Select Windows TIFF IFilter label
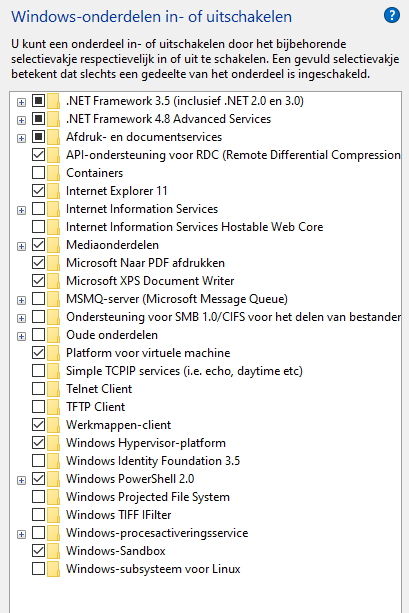This screenshot has width=409, height=613. pyautogui.click(x=118, y=515)
